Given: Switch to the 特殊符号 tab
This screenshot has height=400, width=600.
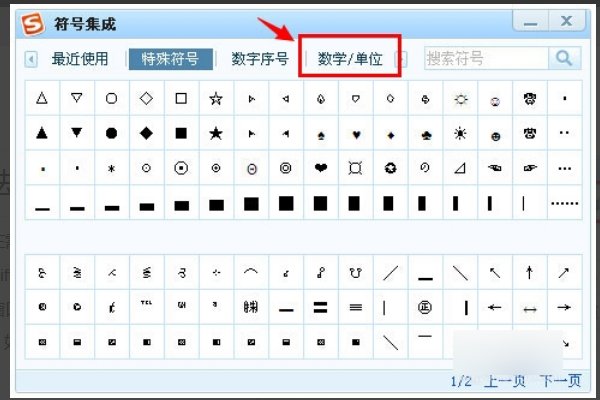Looking at the screenshot, I should [171, 59].
